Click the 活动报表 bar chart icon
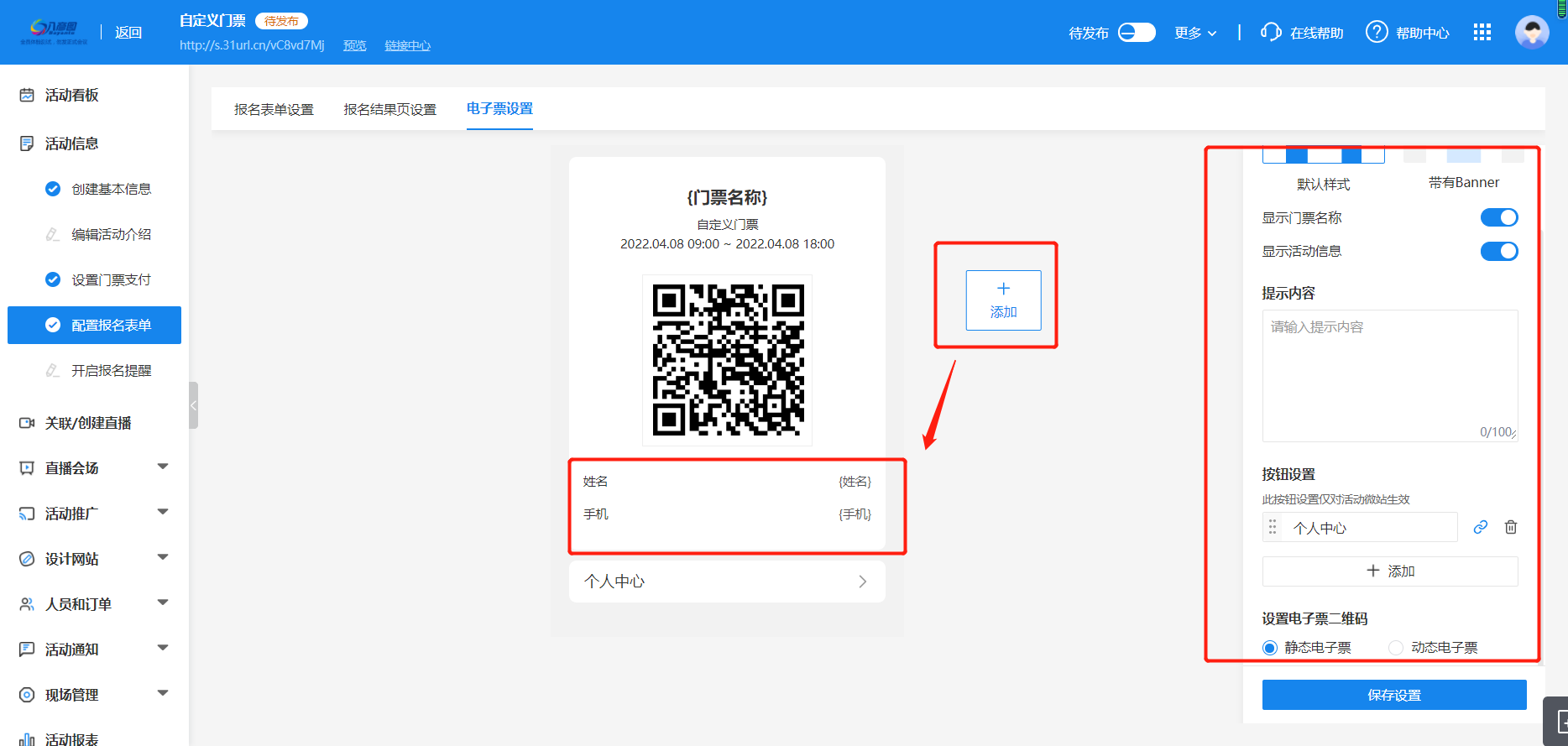 tap(27, 739)
